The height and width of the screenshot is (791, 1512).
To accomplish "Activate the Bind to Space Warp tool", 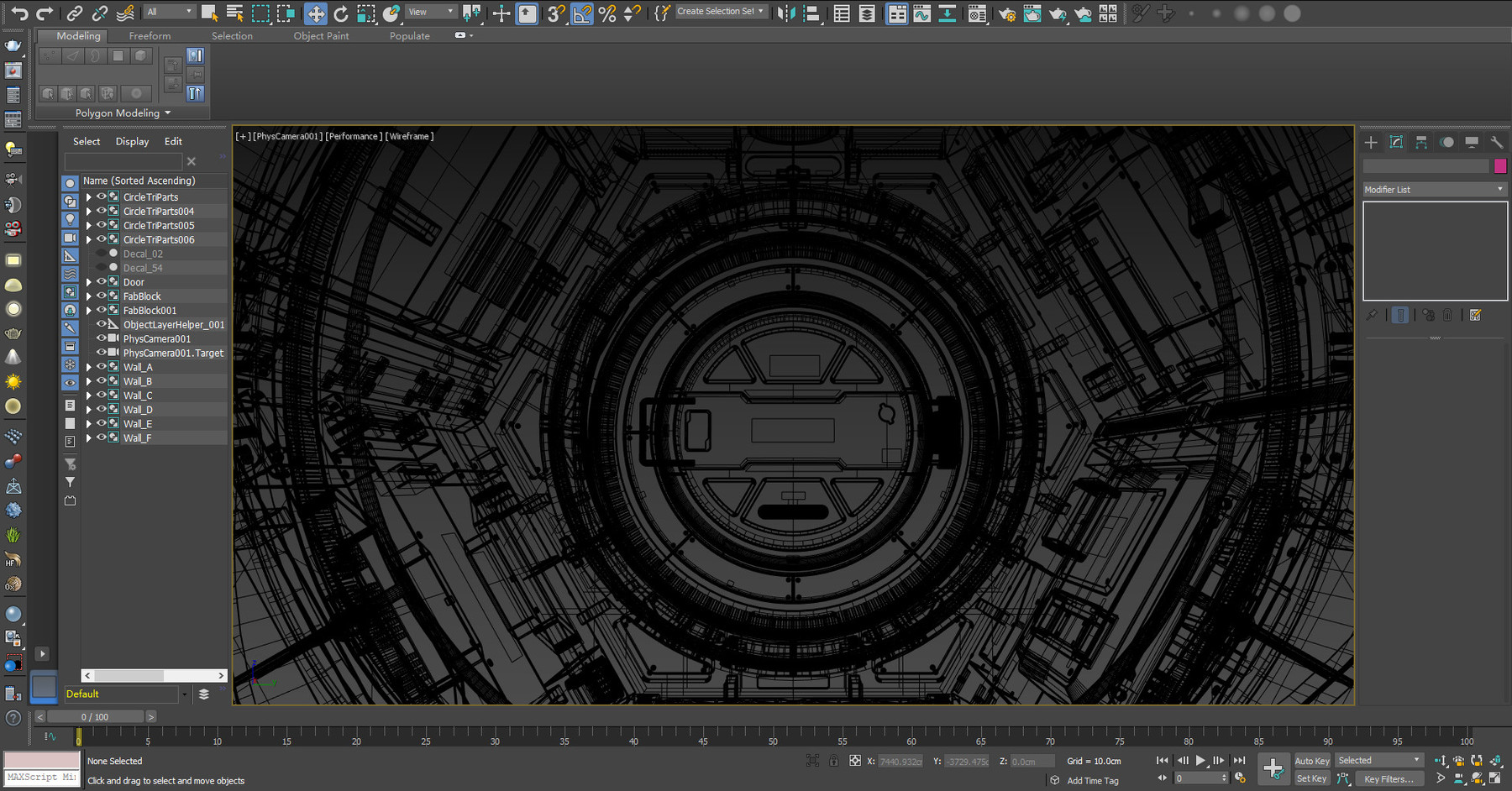I will coord(125,13).
